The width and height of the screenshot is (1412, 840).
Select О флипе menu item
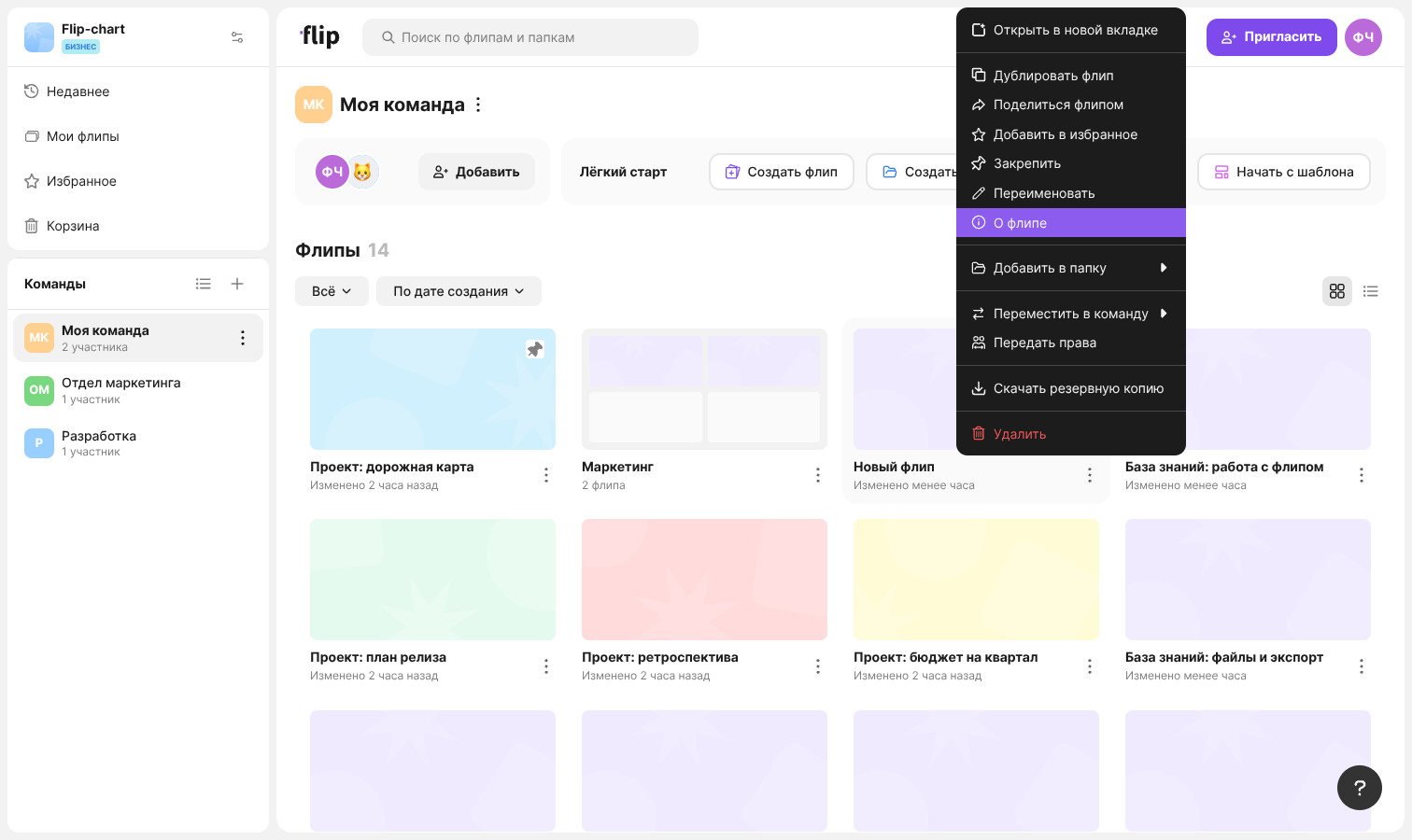tap(1071, 223)
